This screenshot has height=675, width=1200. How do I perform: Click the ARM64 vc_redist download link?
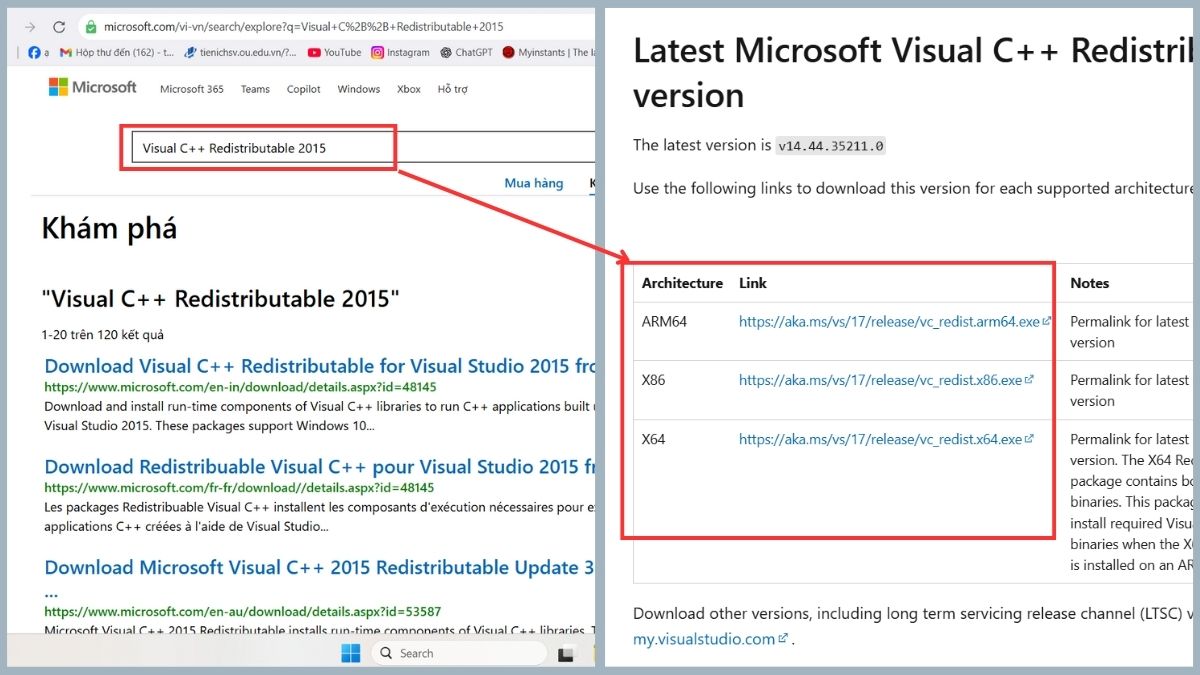[889, 322]
